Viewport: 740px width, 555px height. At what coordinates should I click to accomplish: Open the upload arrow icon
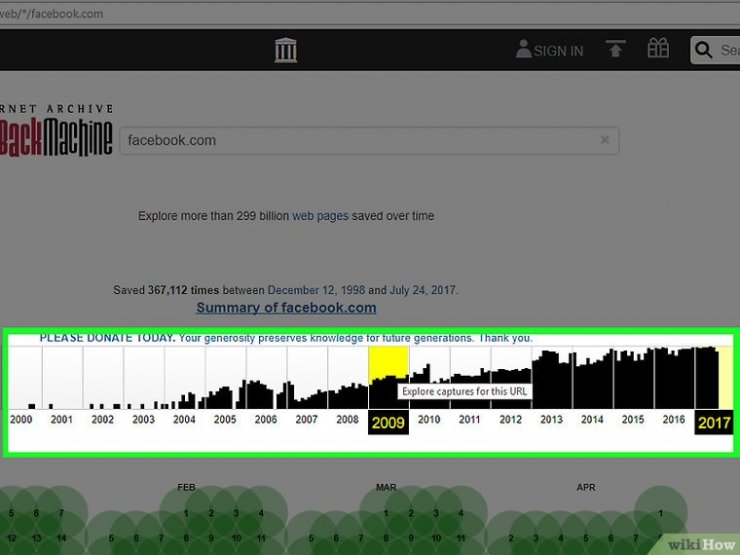pyautogui.click(x=615, y=49)
